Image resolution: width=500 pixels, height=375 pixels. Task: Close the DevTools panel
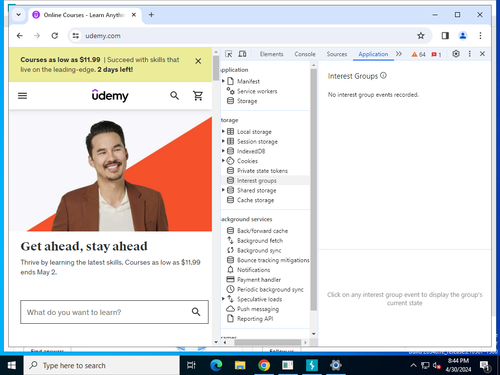click(482, 54)
